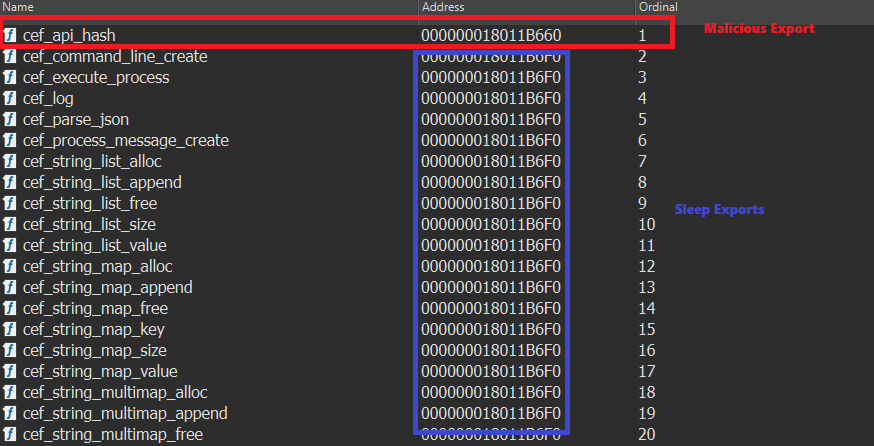
Task: Select ordinal 10 in the Ordinal column
Action: tap(645, 224)
